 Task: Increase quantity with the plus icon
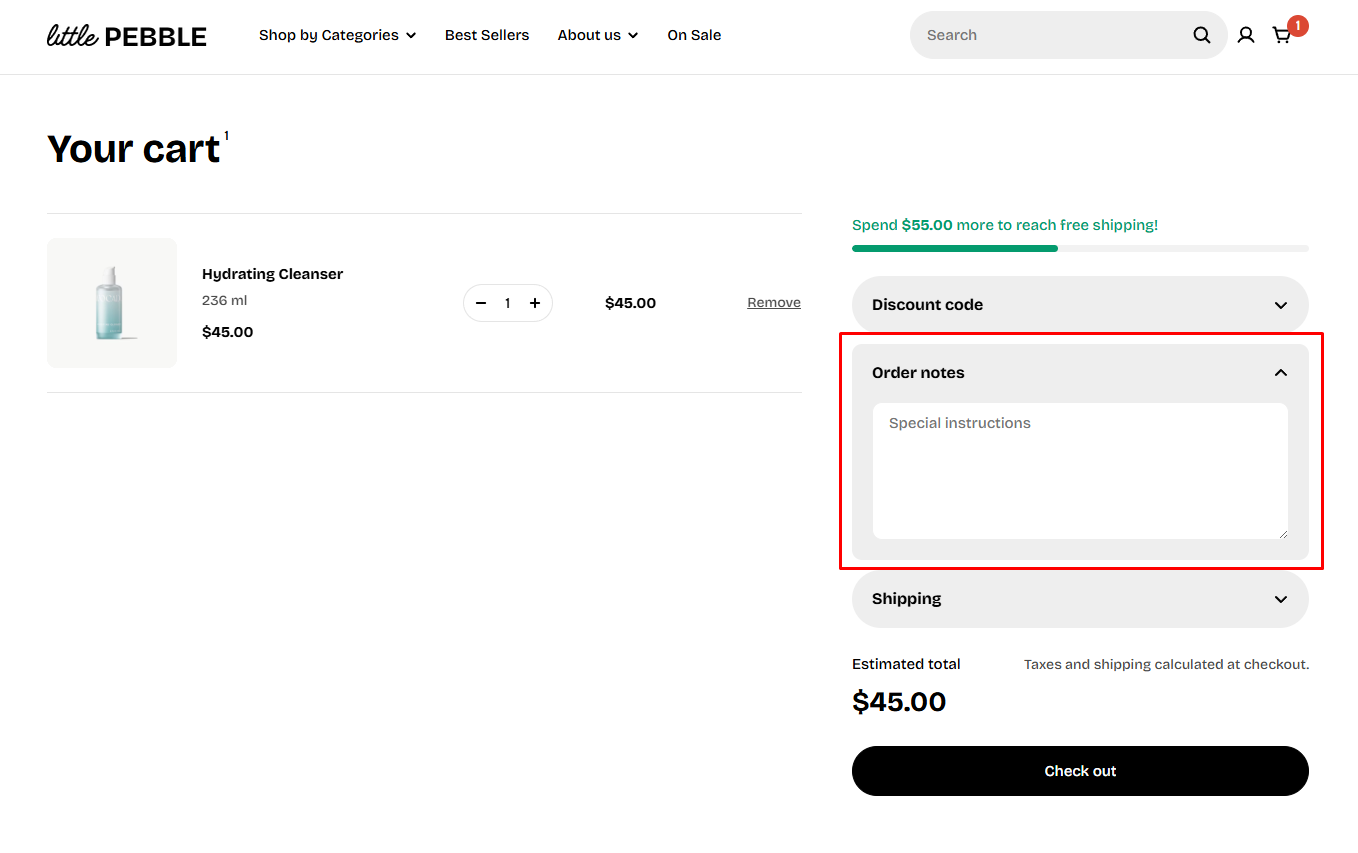coord(535,303)
